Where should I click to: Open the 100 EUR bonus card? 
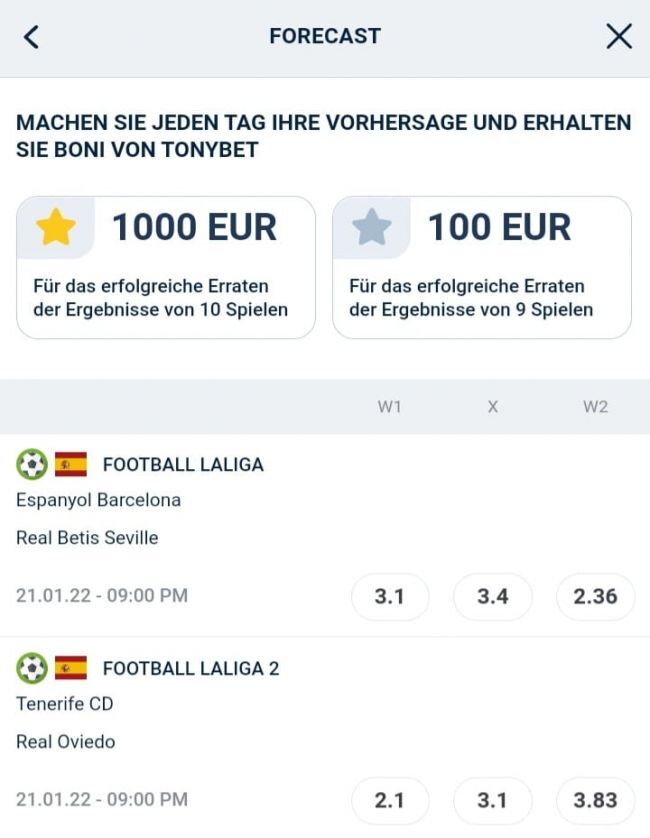coord(482,267)
